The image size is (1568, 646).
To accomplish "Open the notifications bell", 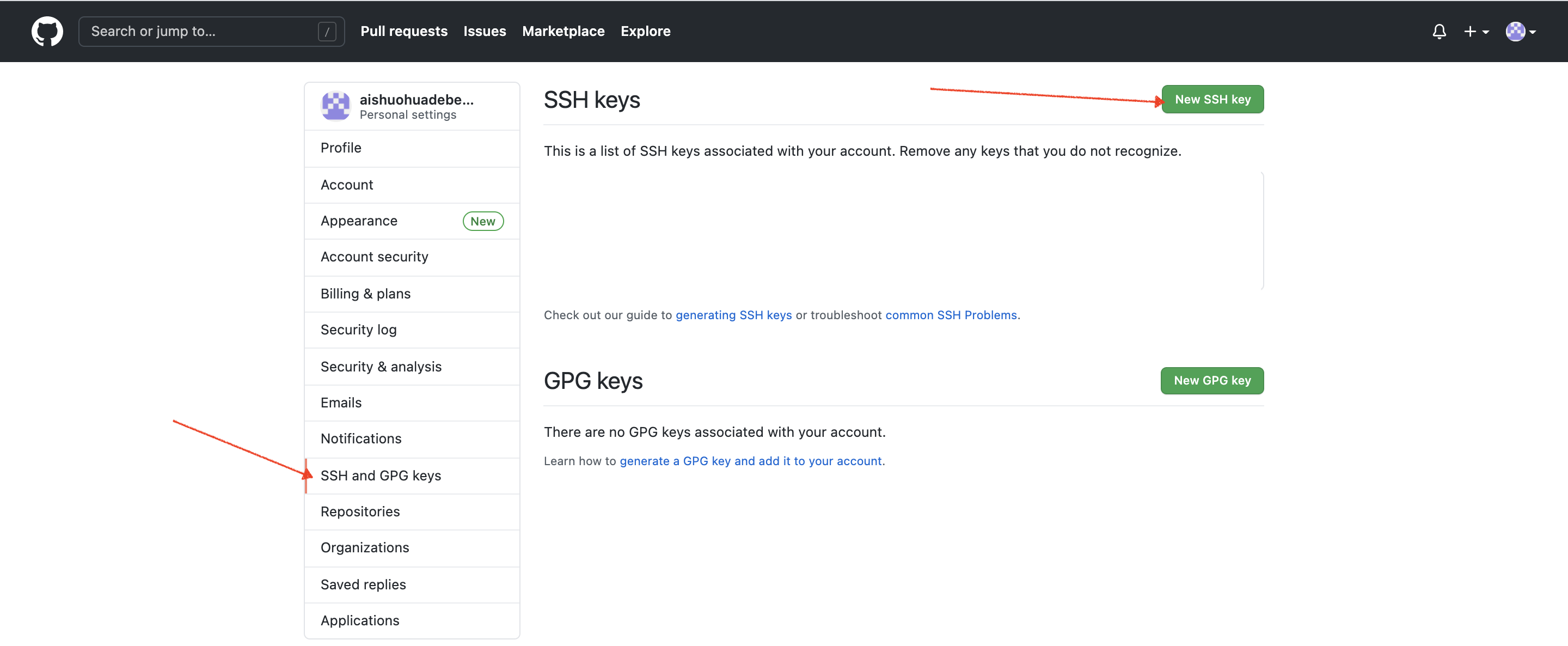I will click(x=1439, y=32).
